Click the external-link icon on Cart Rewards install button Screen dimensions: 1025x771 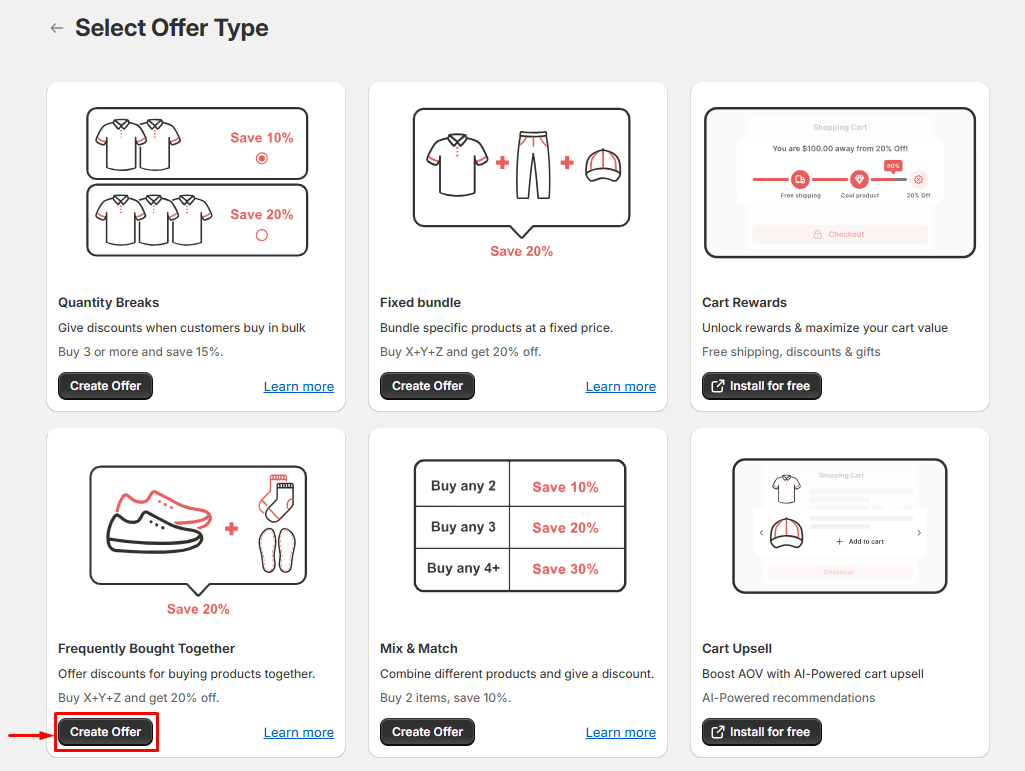[717, 386]
